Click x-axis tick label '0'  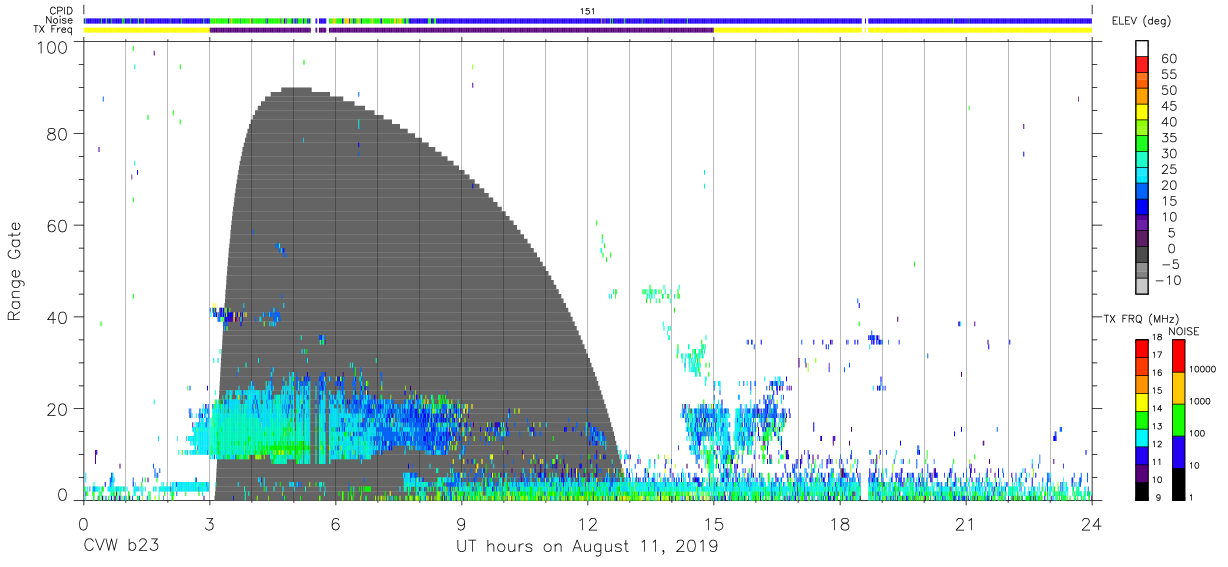point(83,525)
